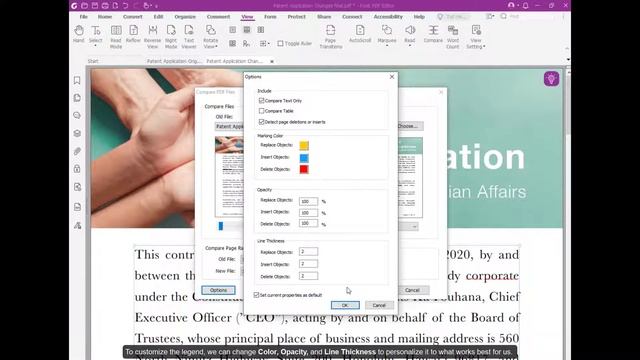Screen dimensions: 640x360
Task: Switch to Read Mode
Action: [116, 37]
